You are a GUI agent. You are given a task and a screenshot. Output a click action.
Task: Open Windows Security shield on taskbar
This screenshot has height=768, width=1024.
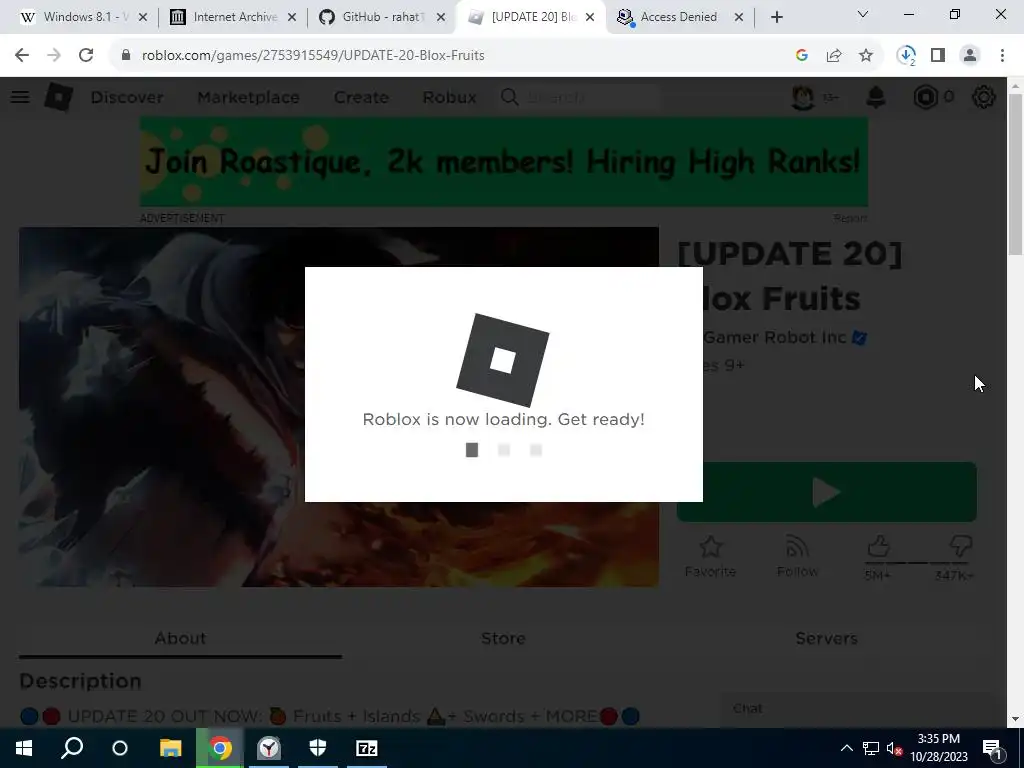(317, 748)
